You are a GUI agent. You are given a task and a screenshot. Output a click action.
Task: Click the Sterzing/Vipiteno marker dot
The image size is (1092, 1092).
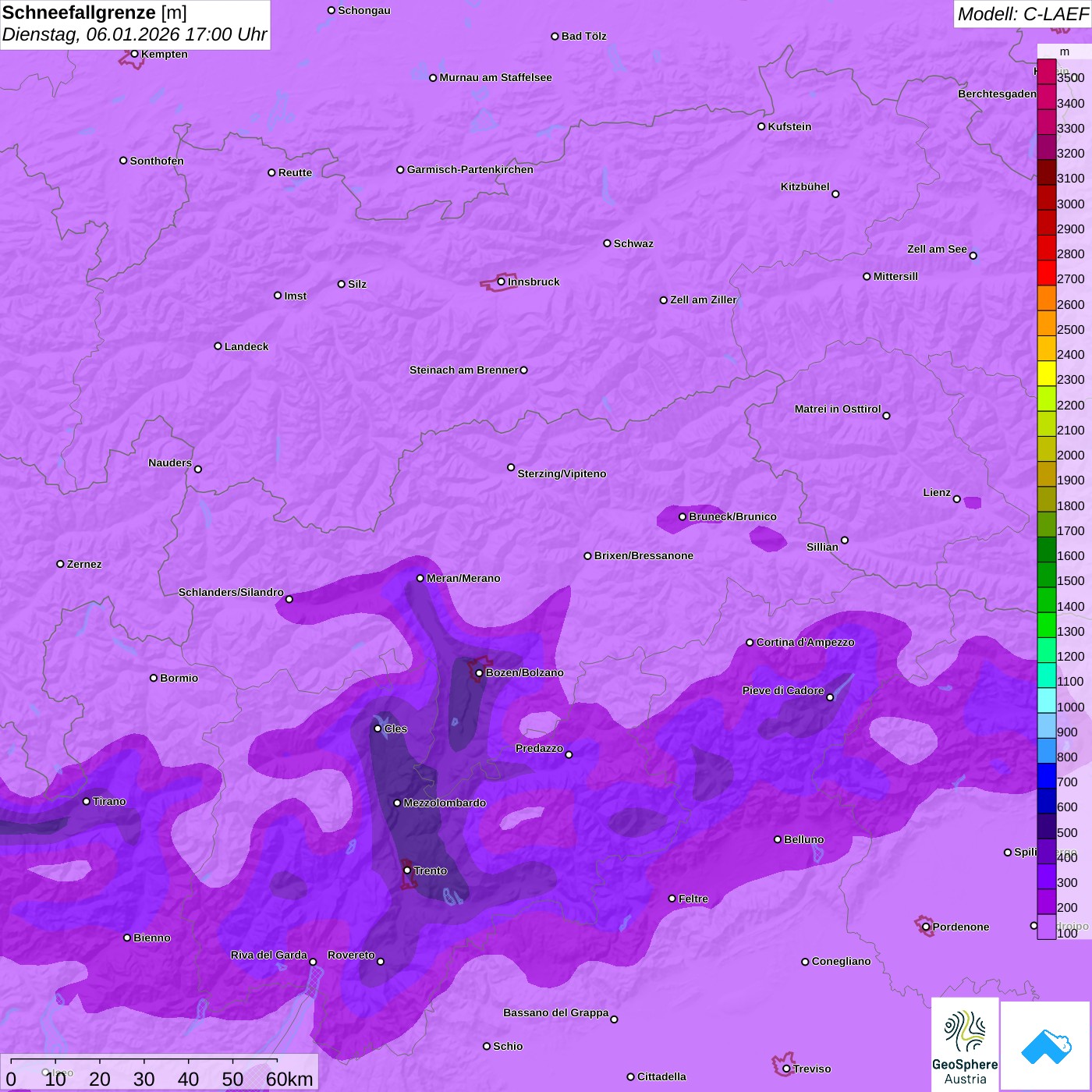click(511, 467)
